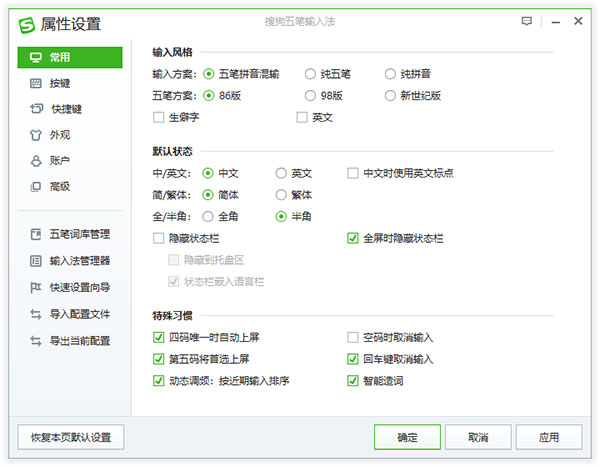Switch to the 高级 settings tab
600x467 pixels.
click(60, 186)
